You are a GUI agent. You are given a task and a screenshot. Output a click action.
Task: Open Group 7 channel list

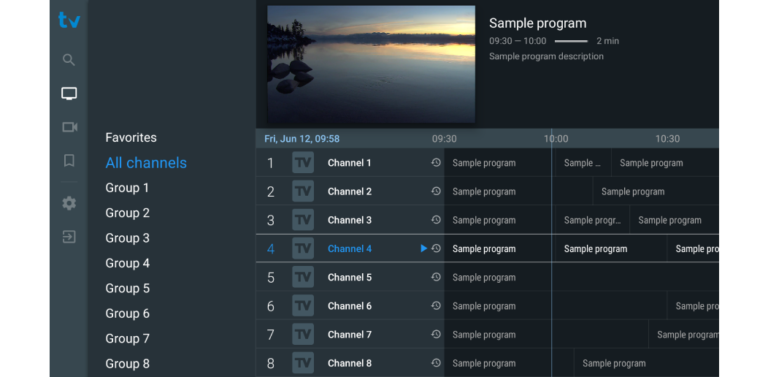tap(127, 338)
